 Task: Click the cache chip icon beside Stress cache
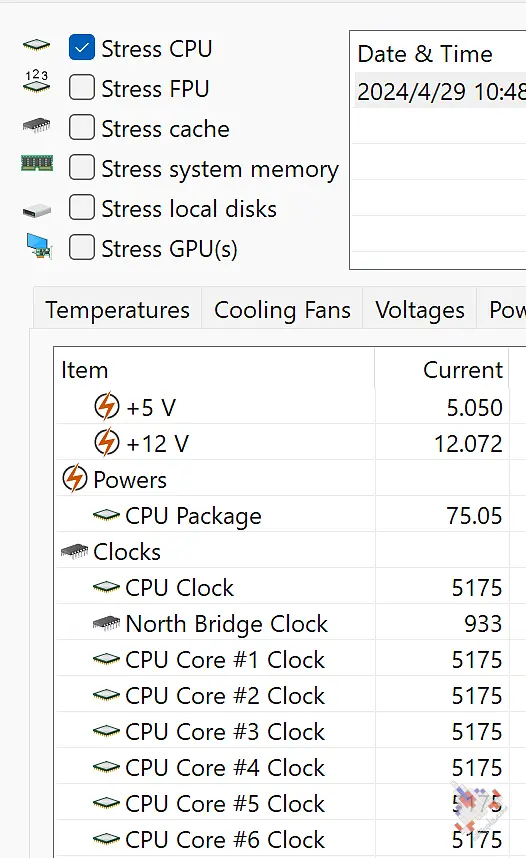click(x=36, y=126)
